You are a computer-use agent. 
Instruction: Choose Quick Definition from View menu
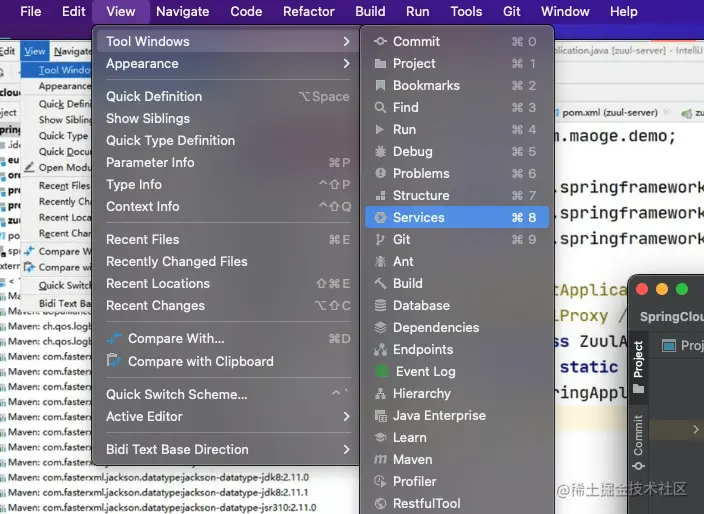(228, 97)
